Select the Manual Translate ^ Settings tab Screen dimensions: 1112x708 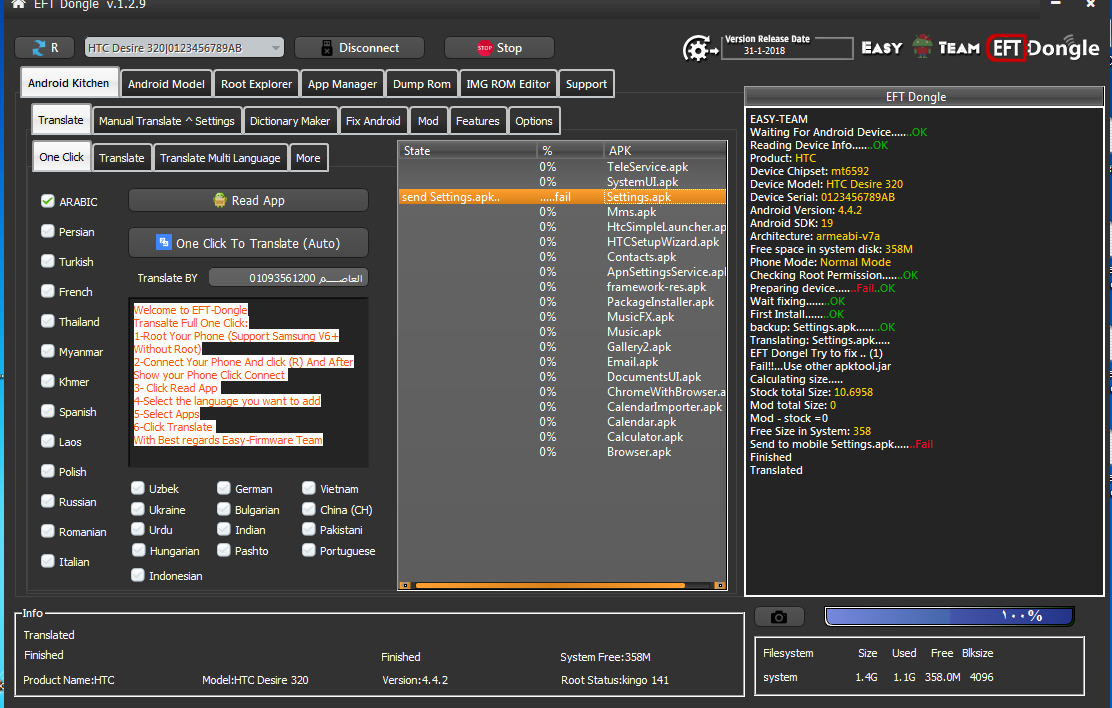[167, 121]
